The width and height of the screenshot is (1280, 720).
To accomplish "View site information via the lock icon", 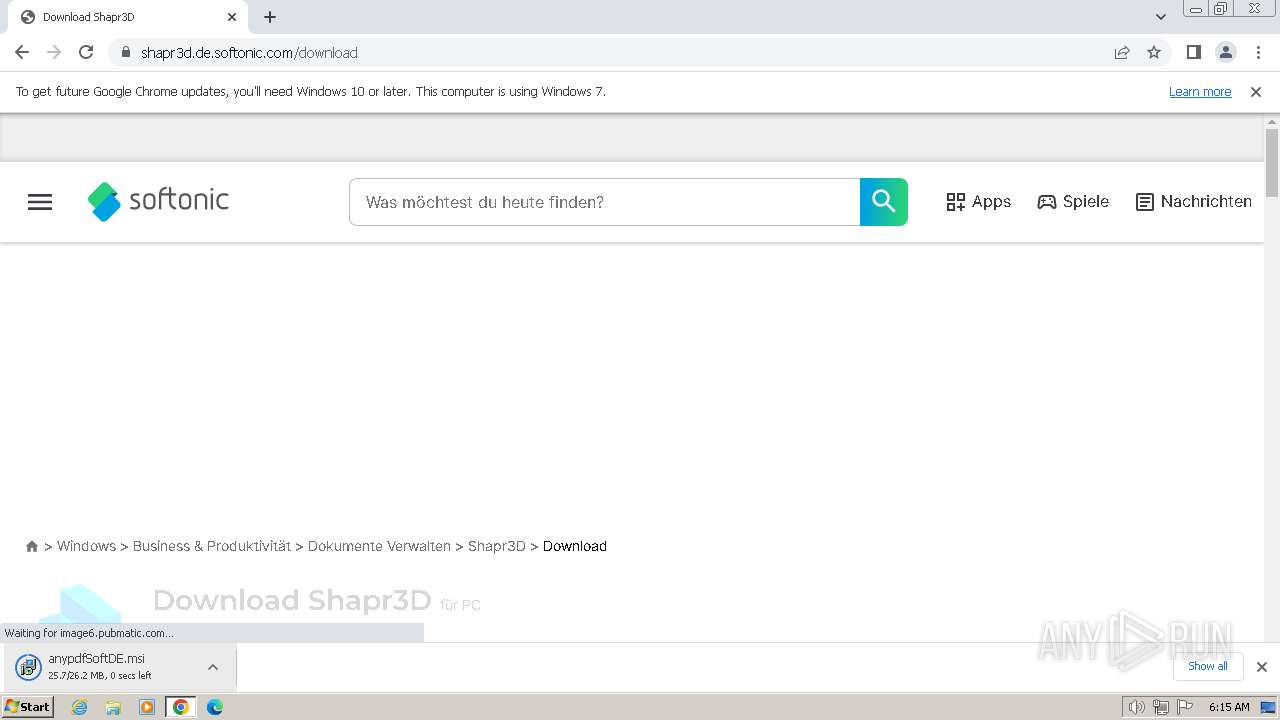I will point(125,53).
